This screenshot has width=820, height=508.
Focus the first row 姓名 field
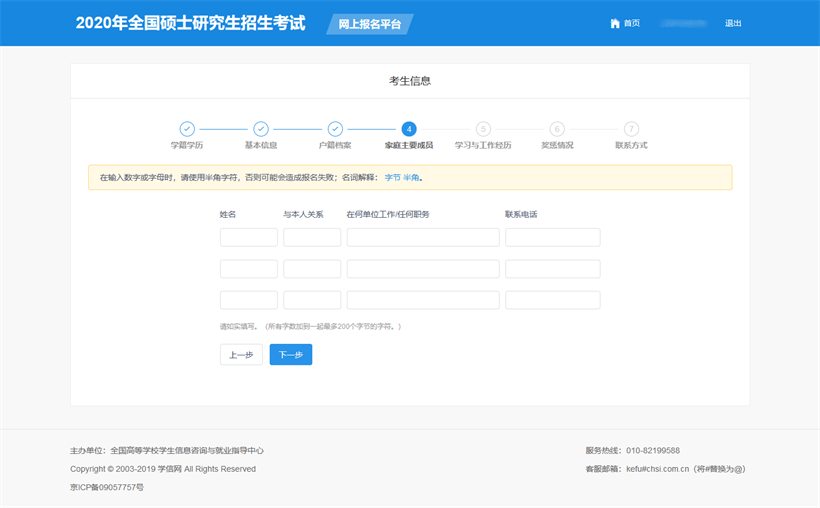click(249, 237)
